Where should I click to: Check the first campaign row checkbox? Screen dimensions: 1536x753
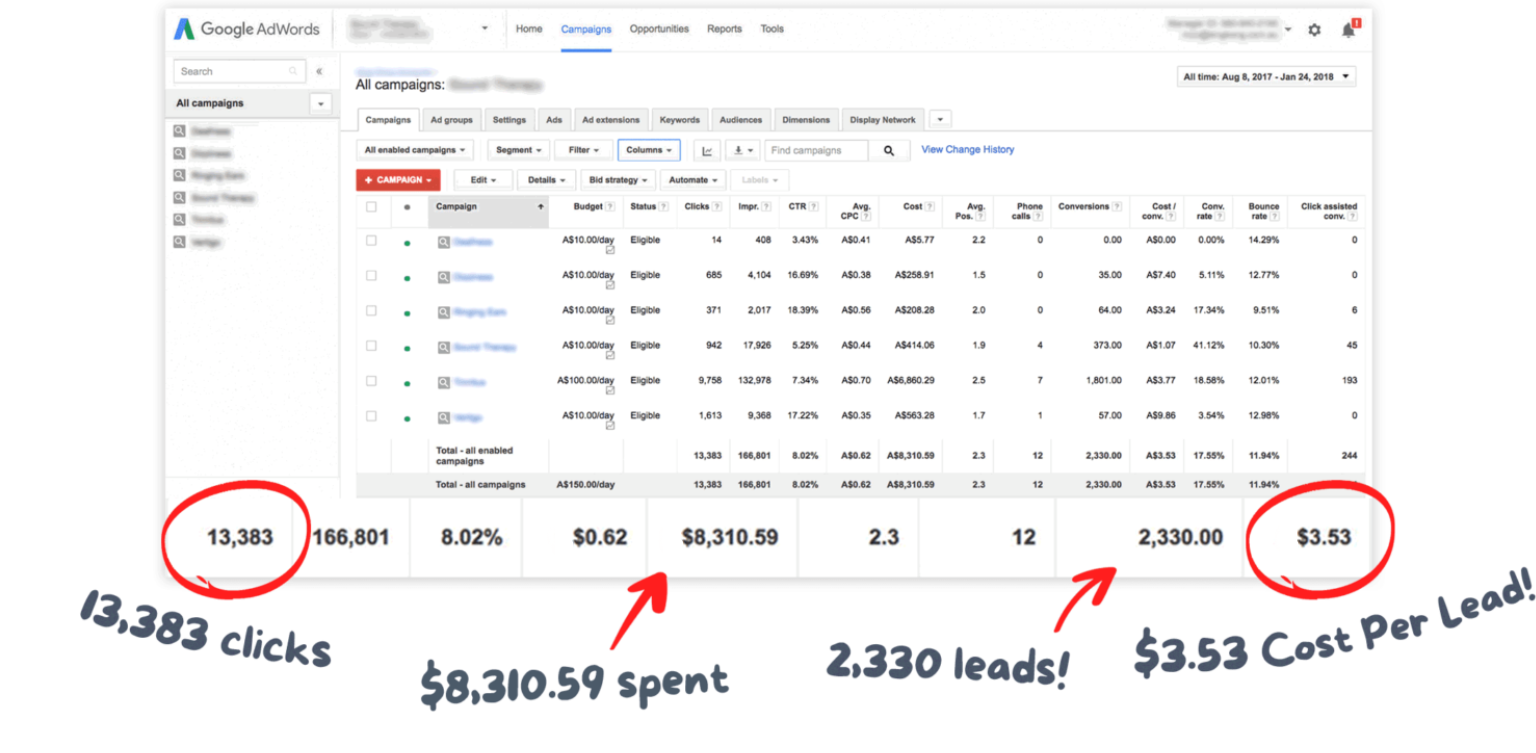[x=371, y=242]
